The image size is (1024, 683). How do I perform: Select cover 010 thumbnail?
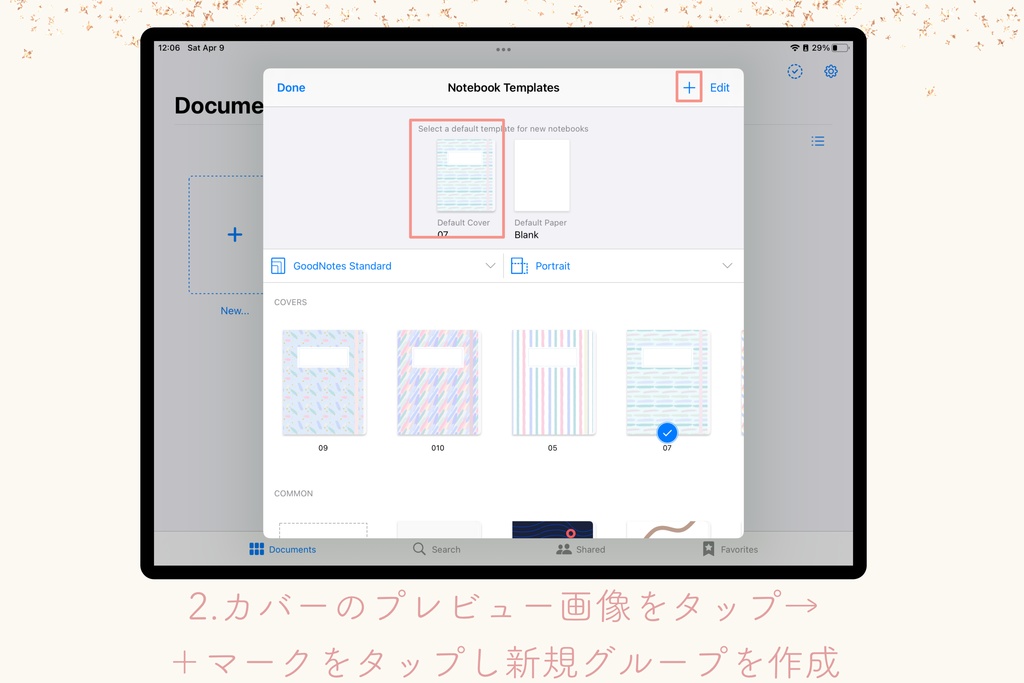tap(437, 381)
